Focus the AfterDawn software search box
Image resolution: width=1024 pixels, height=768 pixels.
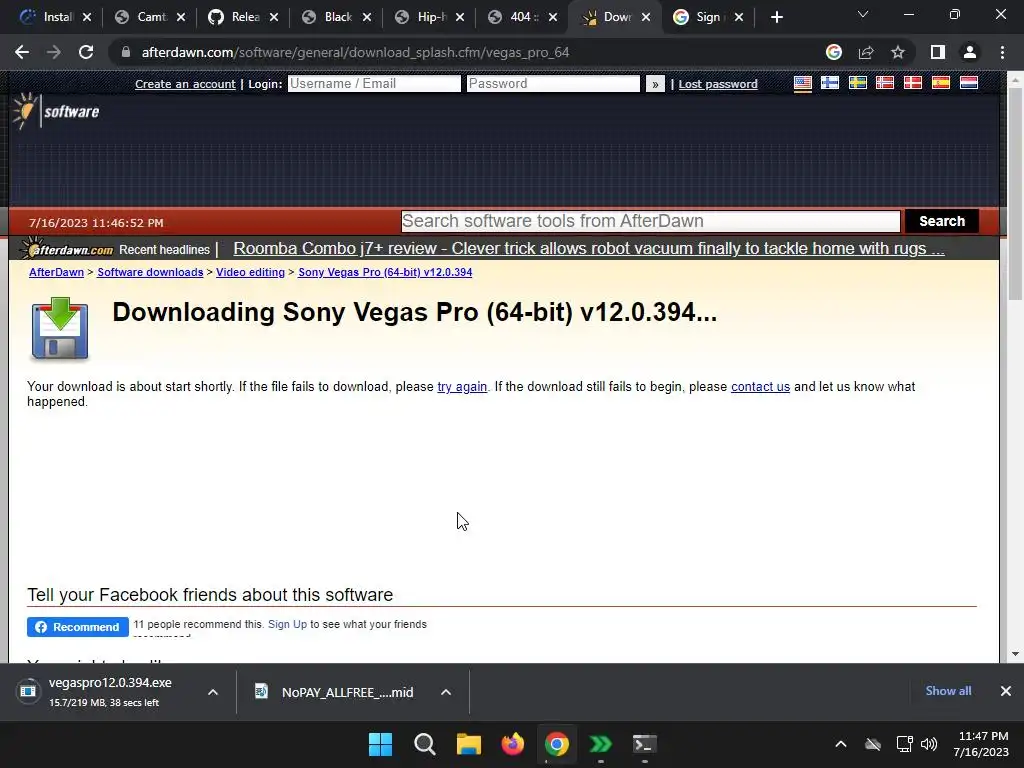tap(650, 221)
